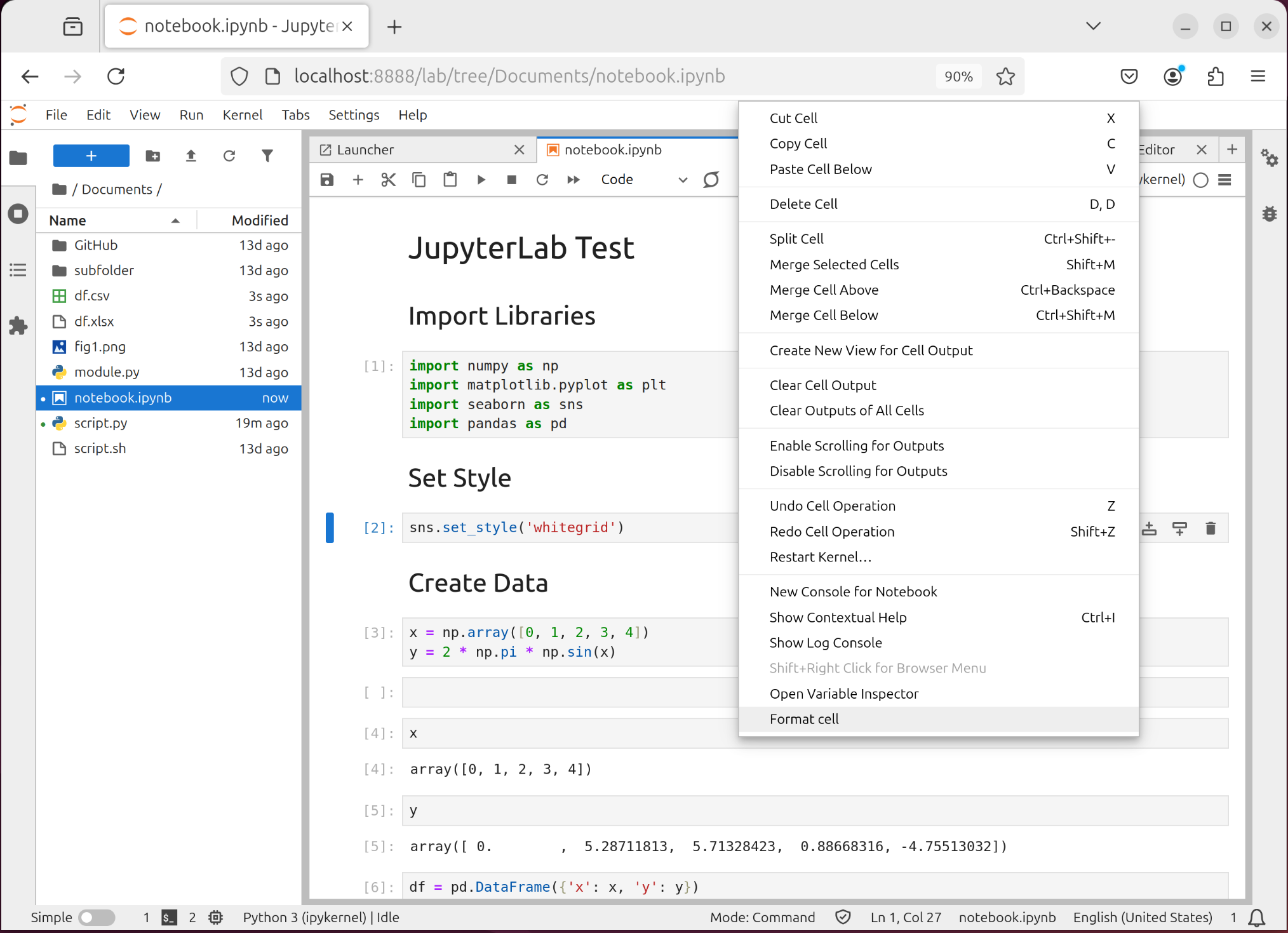Sort files by Name column header
Image resolution: width=1288 pixels, height=933 pixels.
point(116,220)
